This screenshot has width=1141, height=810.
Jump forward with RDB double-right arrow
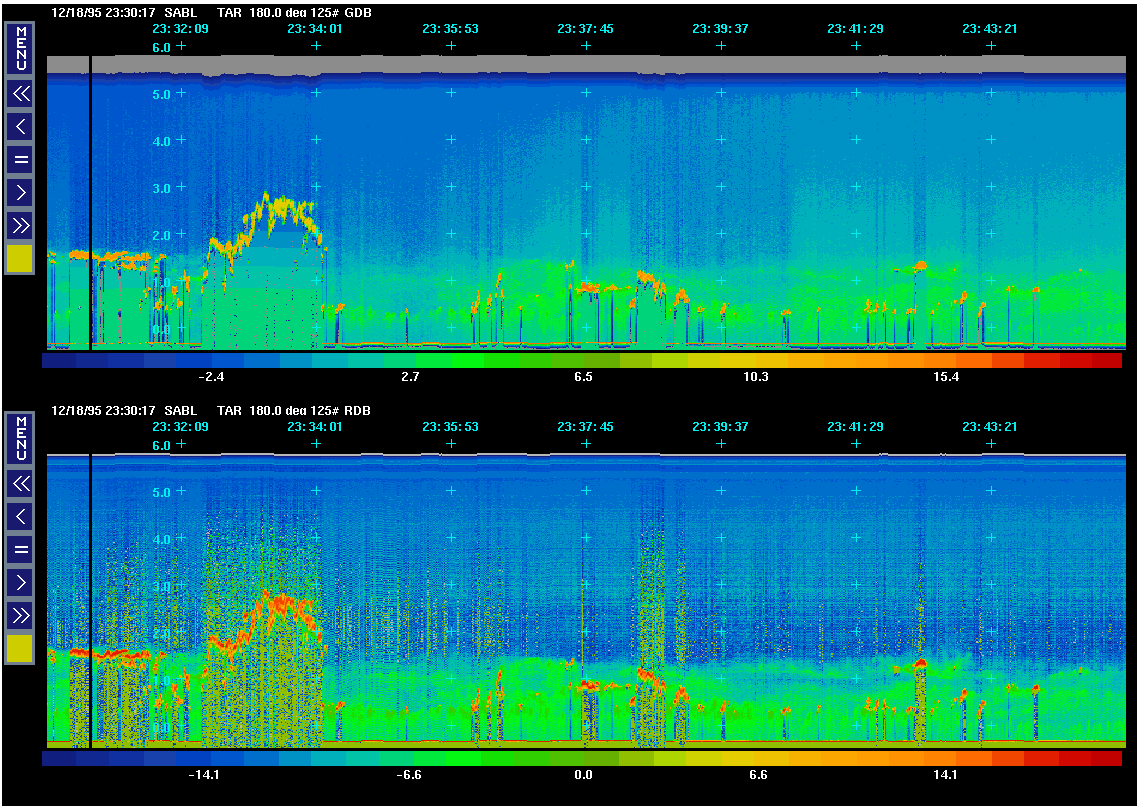tap(20, 614)
